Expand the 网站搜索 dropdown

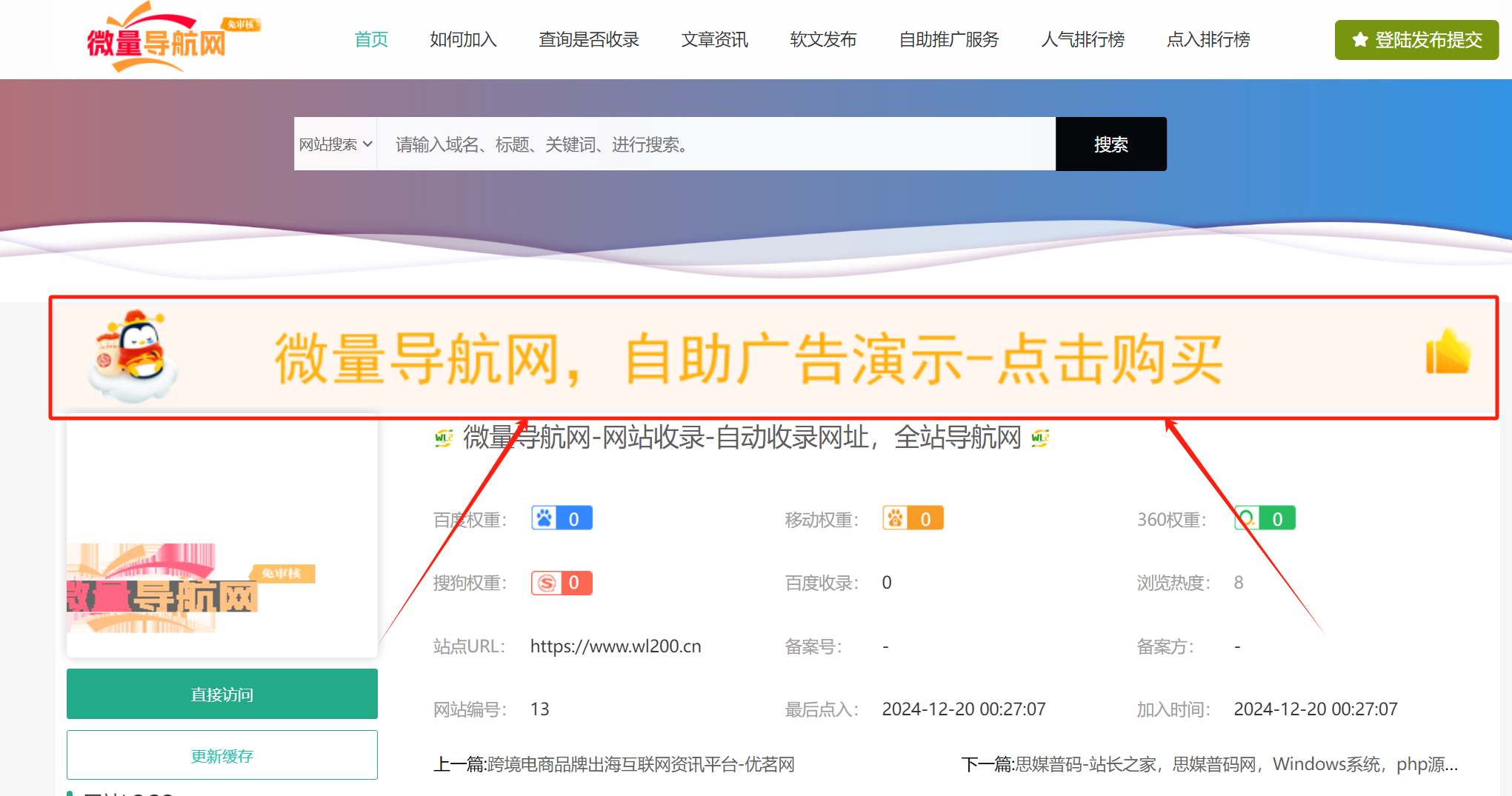tap(336, 144)
